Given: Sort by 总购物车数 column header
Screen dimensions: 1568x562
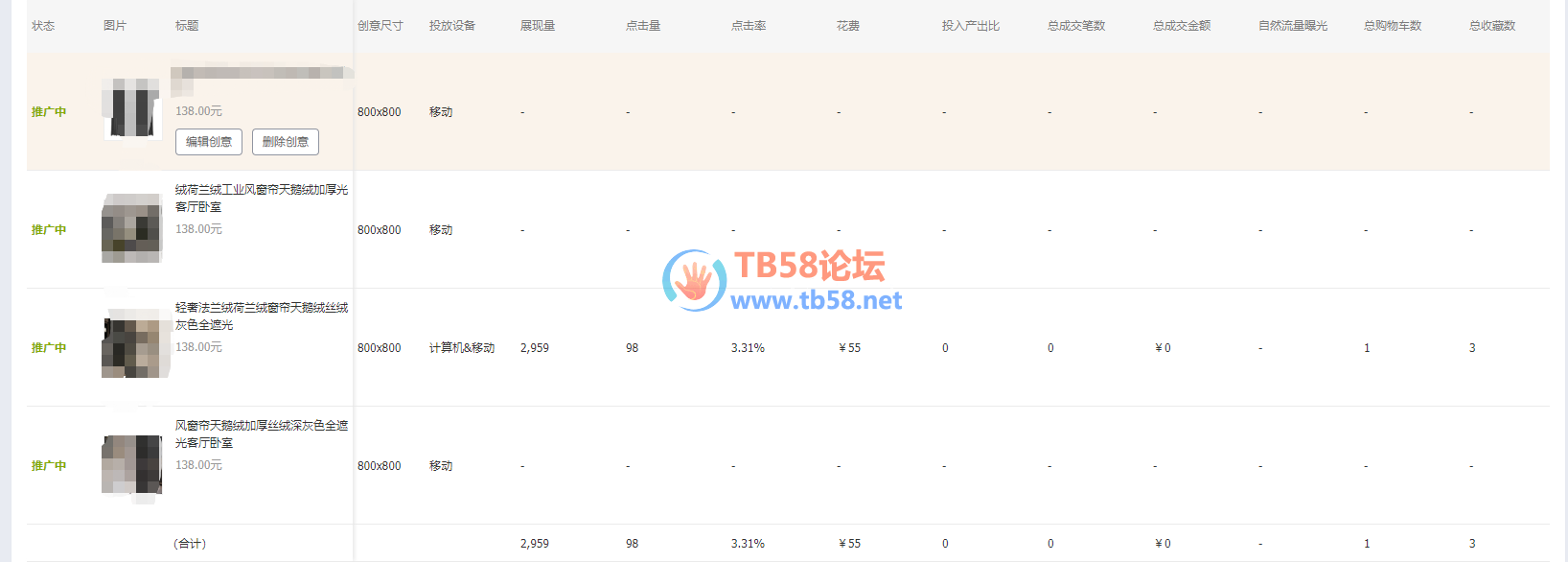Looking at the screenshot, I should point(1393,26).
